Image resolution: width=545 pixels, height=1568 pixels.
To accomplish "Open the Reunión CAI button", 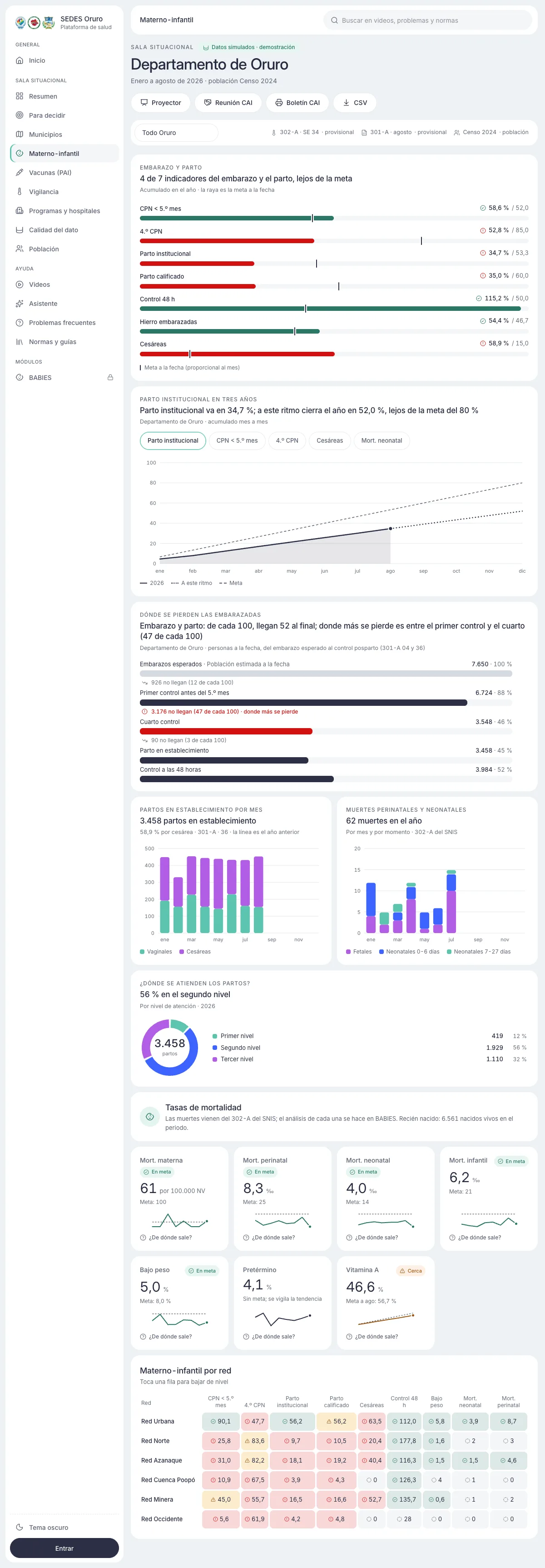I will [x=228, y=103].
